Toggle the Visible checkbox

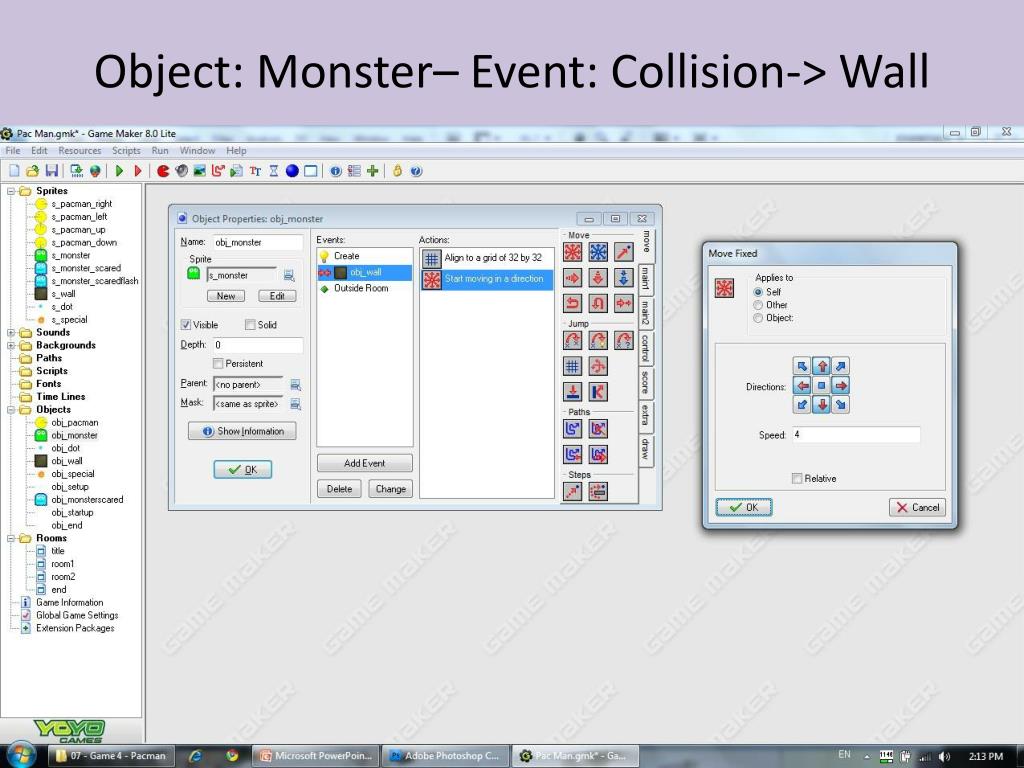[185, 325]
